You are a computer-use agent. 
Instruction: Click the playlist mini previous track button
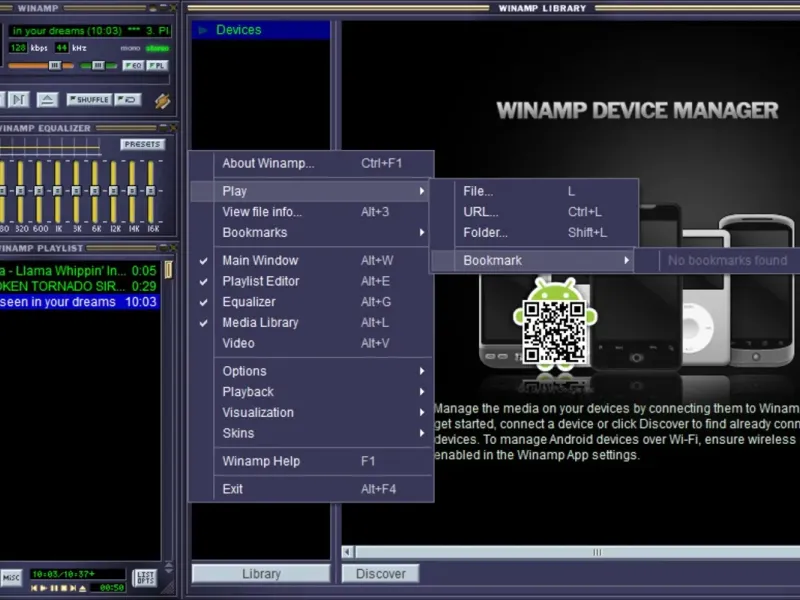pyautogui.click(x=34, y=588)
